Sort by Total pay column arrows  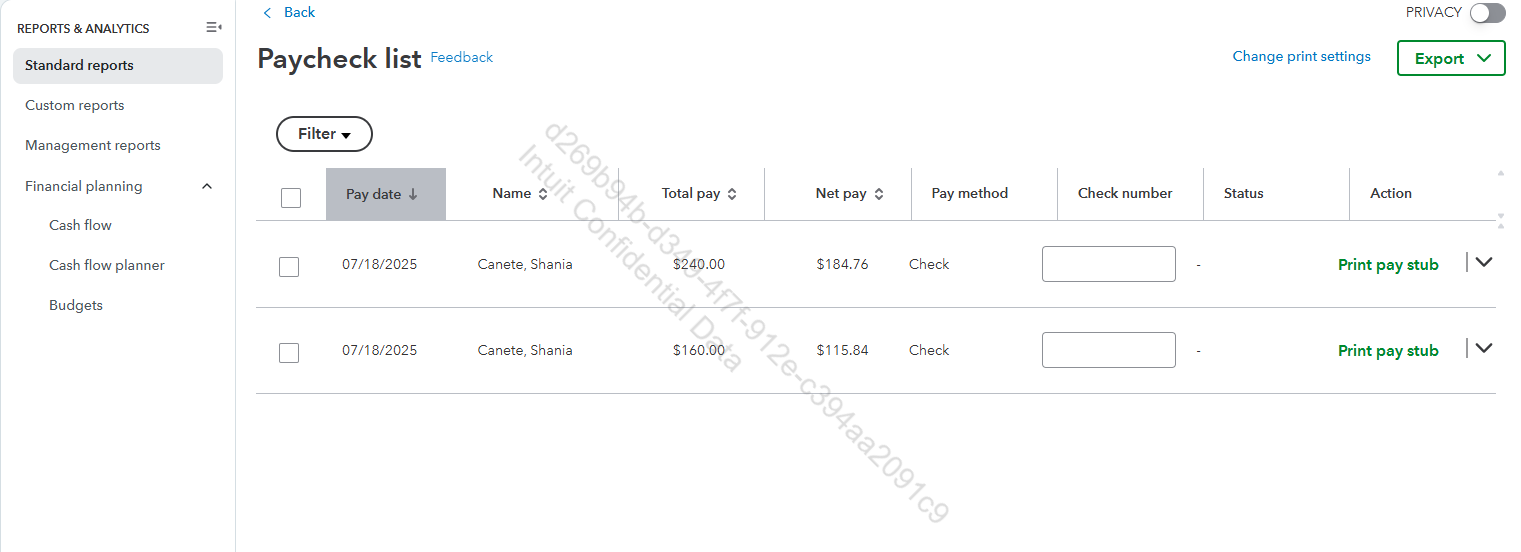click(x=732, y=194)
